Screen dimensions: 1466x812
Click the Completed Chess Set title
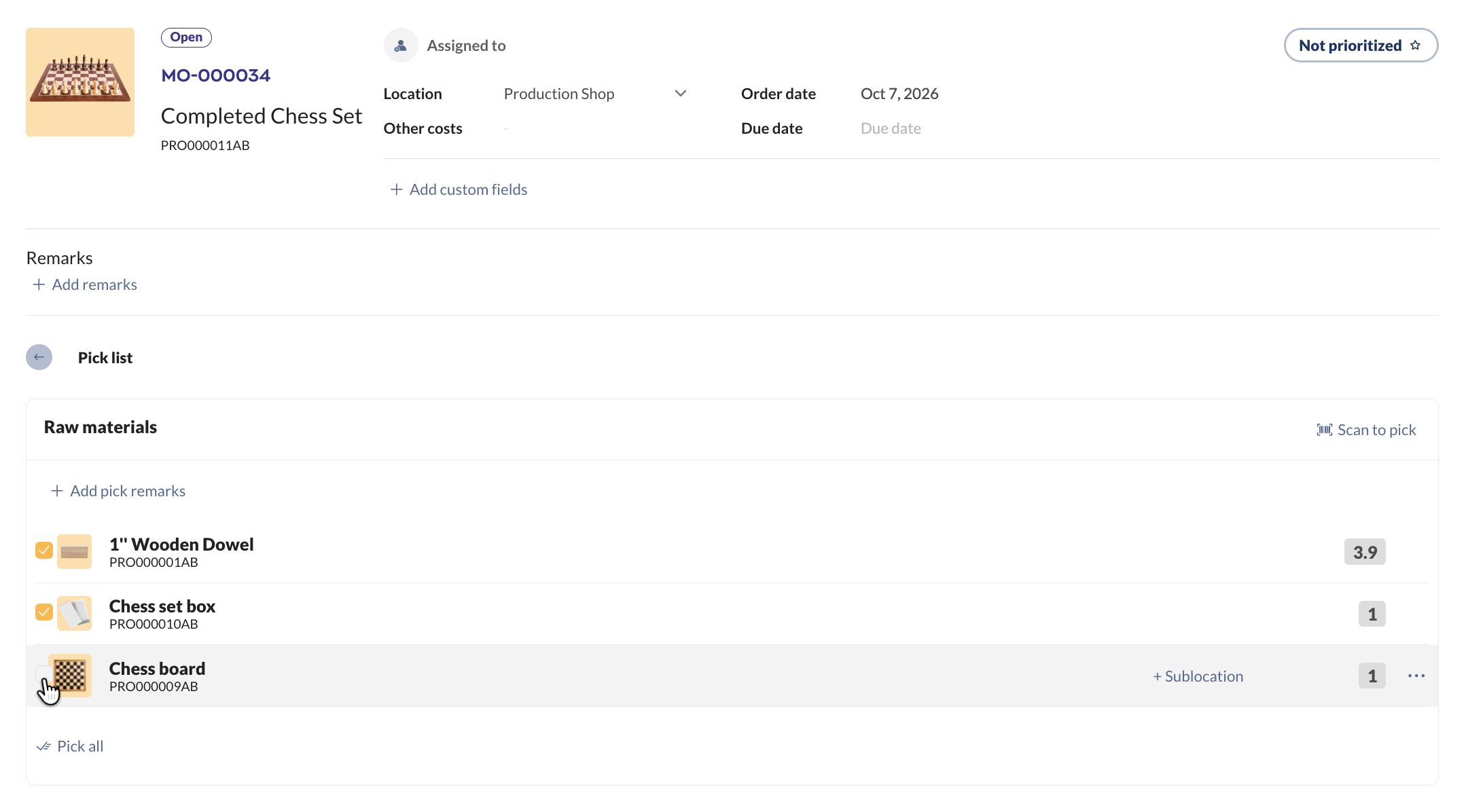pyautogui.click(x=262, y=116)
